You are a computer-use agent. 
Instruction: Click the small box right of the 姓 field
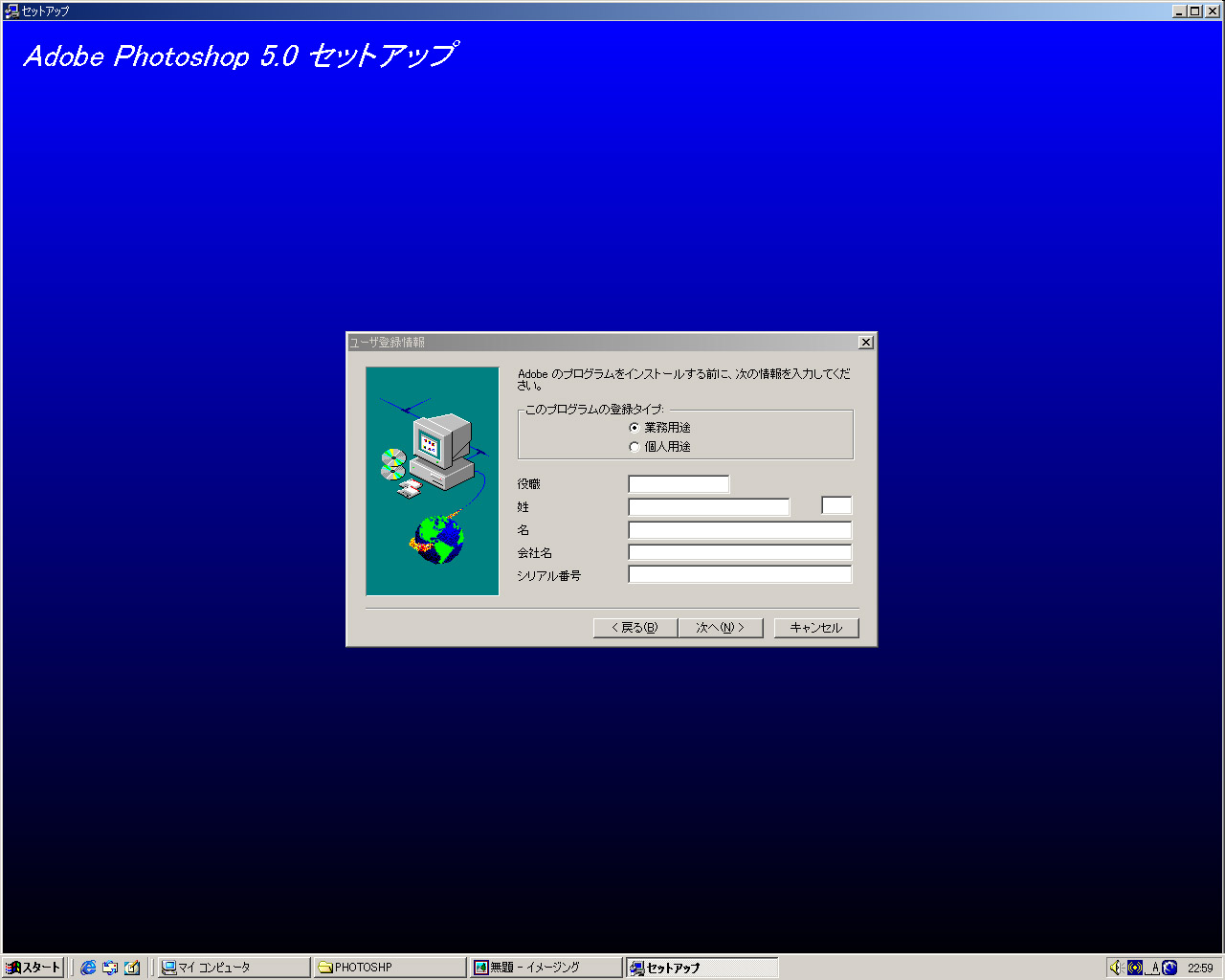836,505
